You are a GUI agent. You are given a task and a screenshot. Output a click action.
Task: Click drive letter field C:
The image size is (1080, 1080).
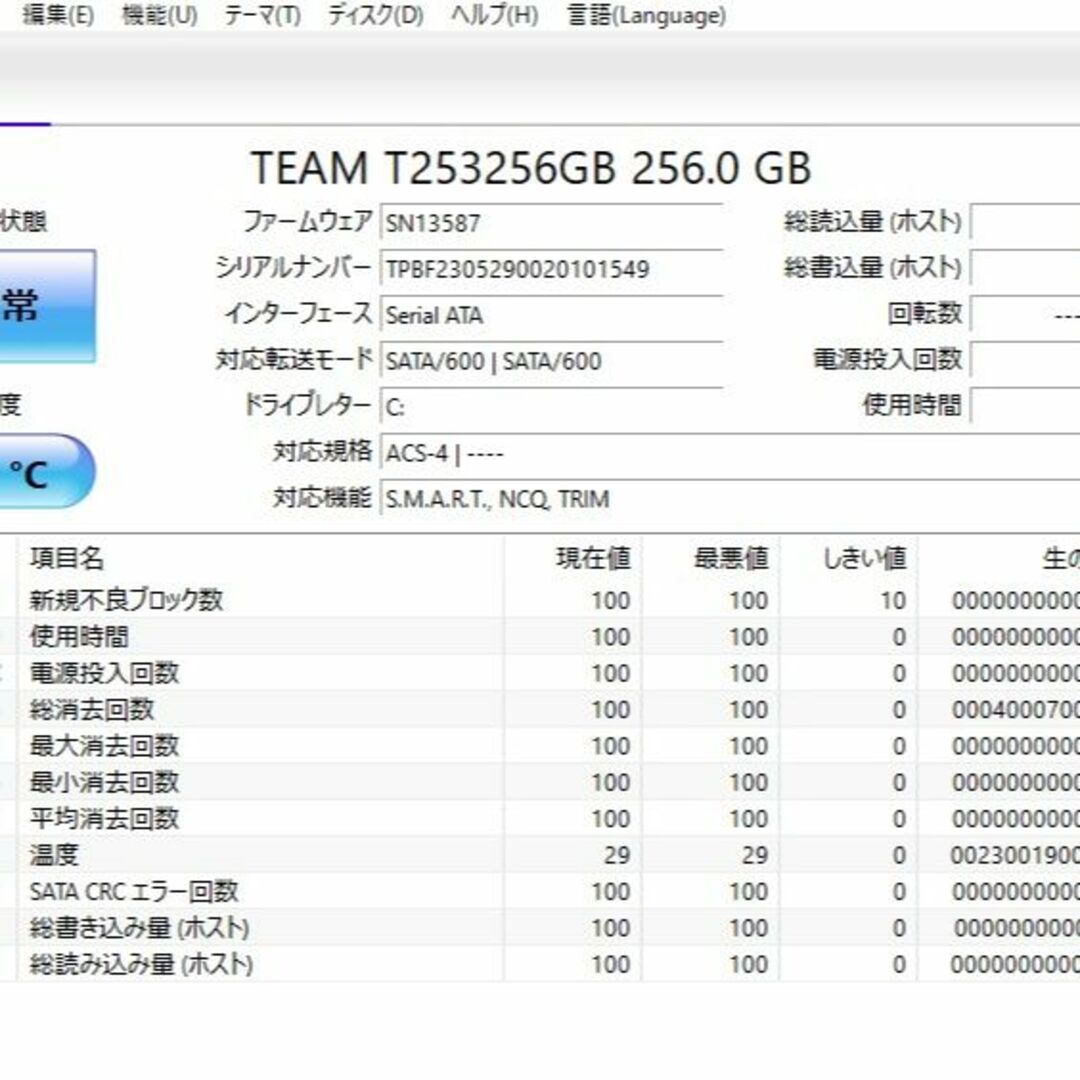click(x=551, y=406)
